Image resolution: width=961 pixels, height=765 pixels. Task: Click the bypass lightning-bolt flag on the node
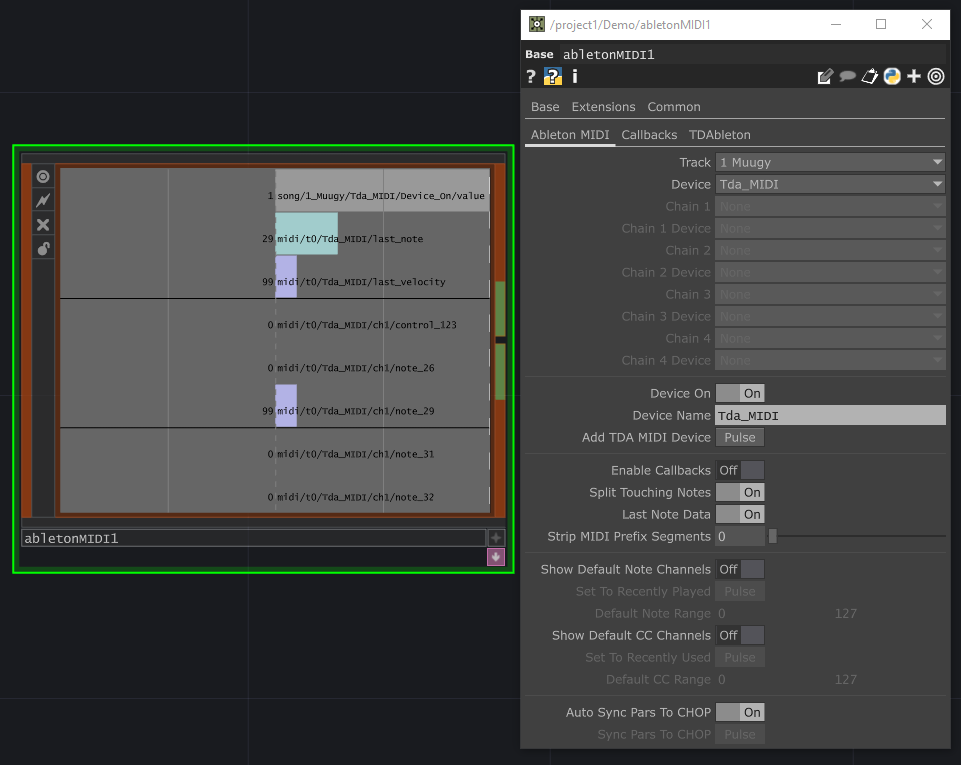coord(42,200)
